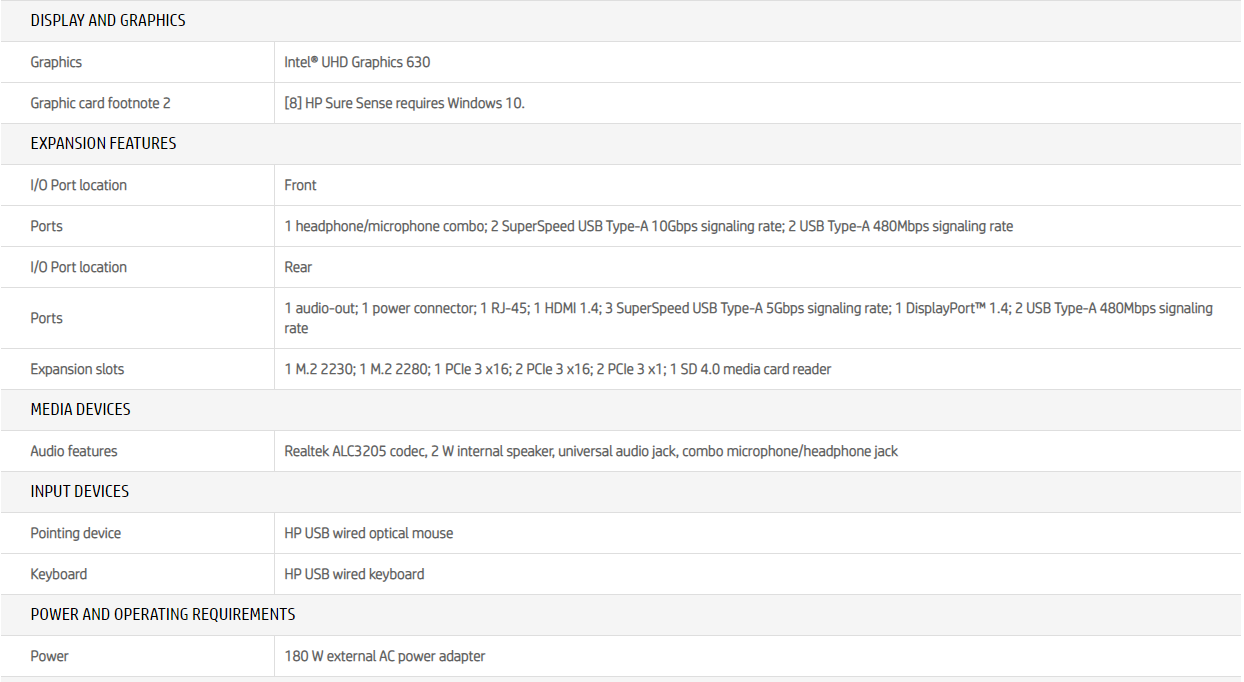Click the POWER AND OPERATING REQUIREMENTS header
This screenshot has width=1244, height=682.
click(x=163, y=614)
